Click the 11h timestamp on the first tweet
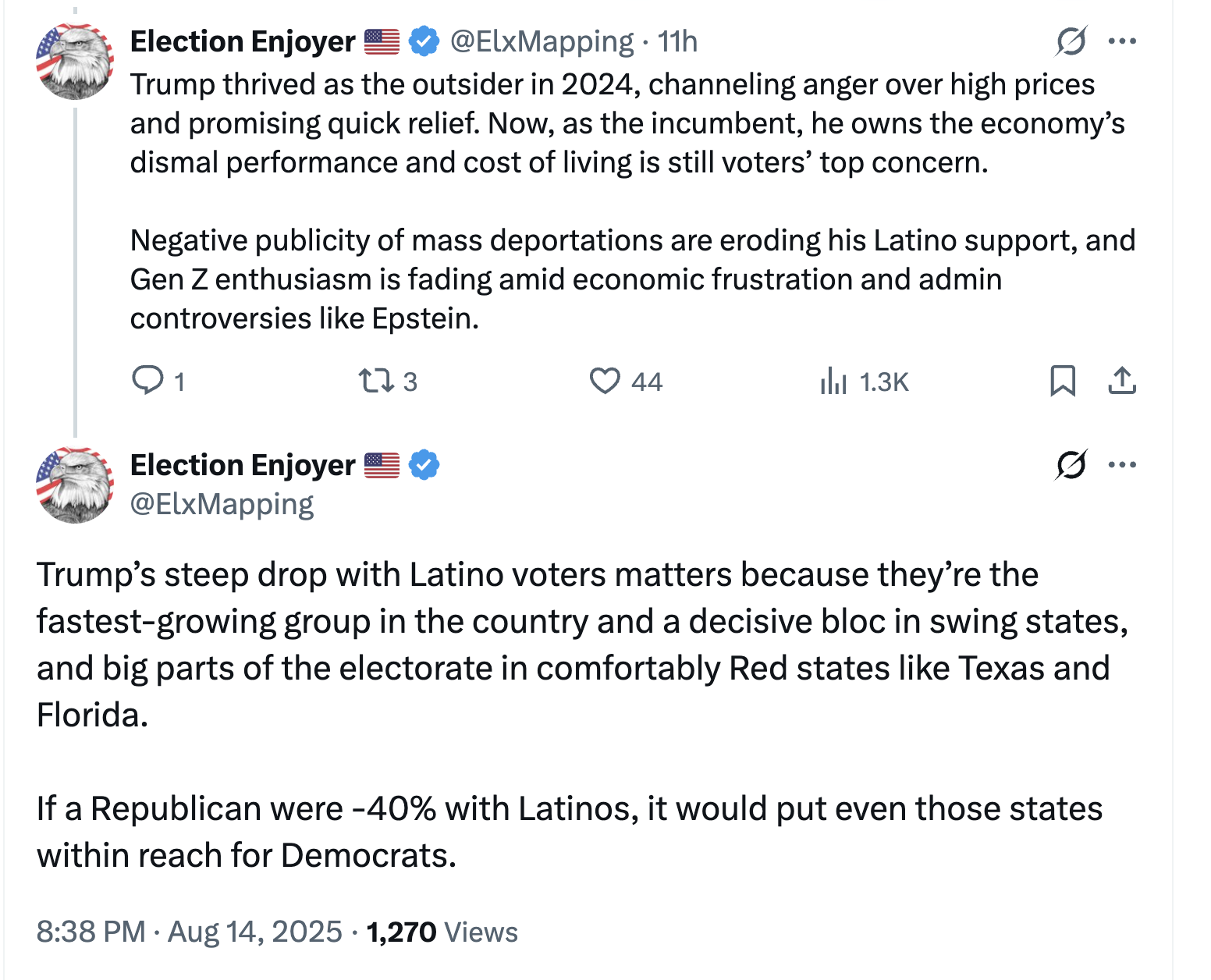The image size is (1211, 980). [677, 41]
